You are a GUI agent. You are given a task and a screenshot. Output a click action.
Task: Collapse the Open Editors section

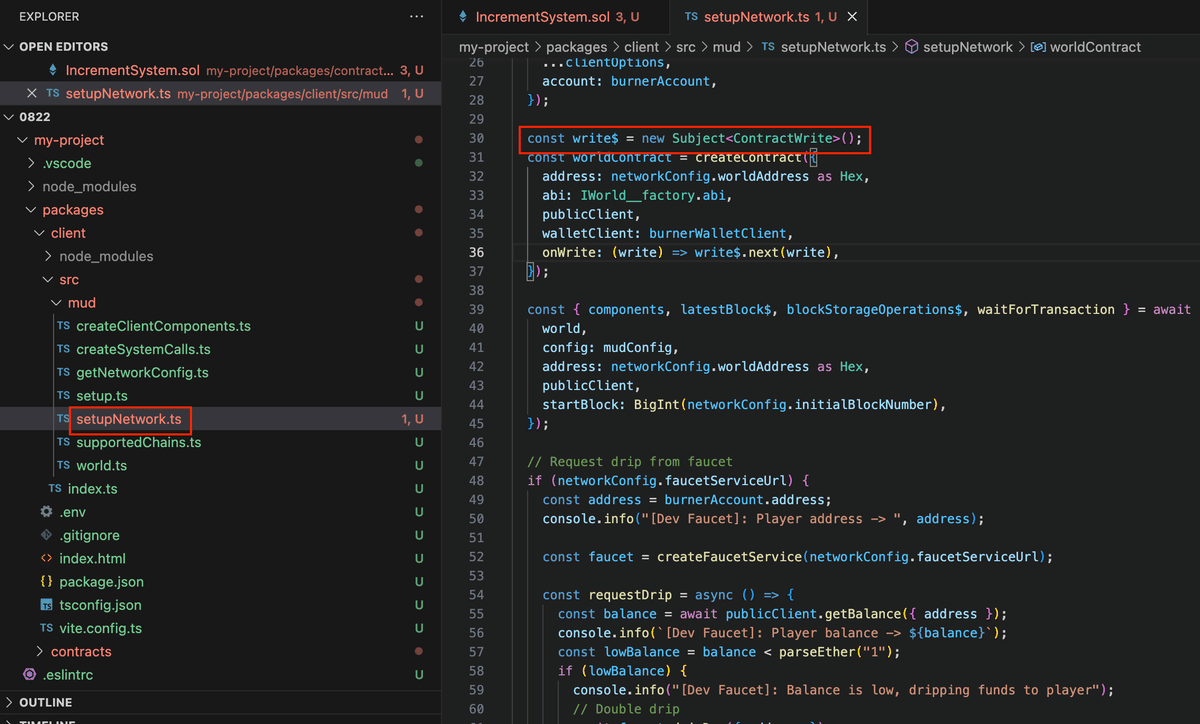9,47
